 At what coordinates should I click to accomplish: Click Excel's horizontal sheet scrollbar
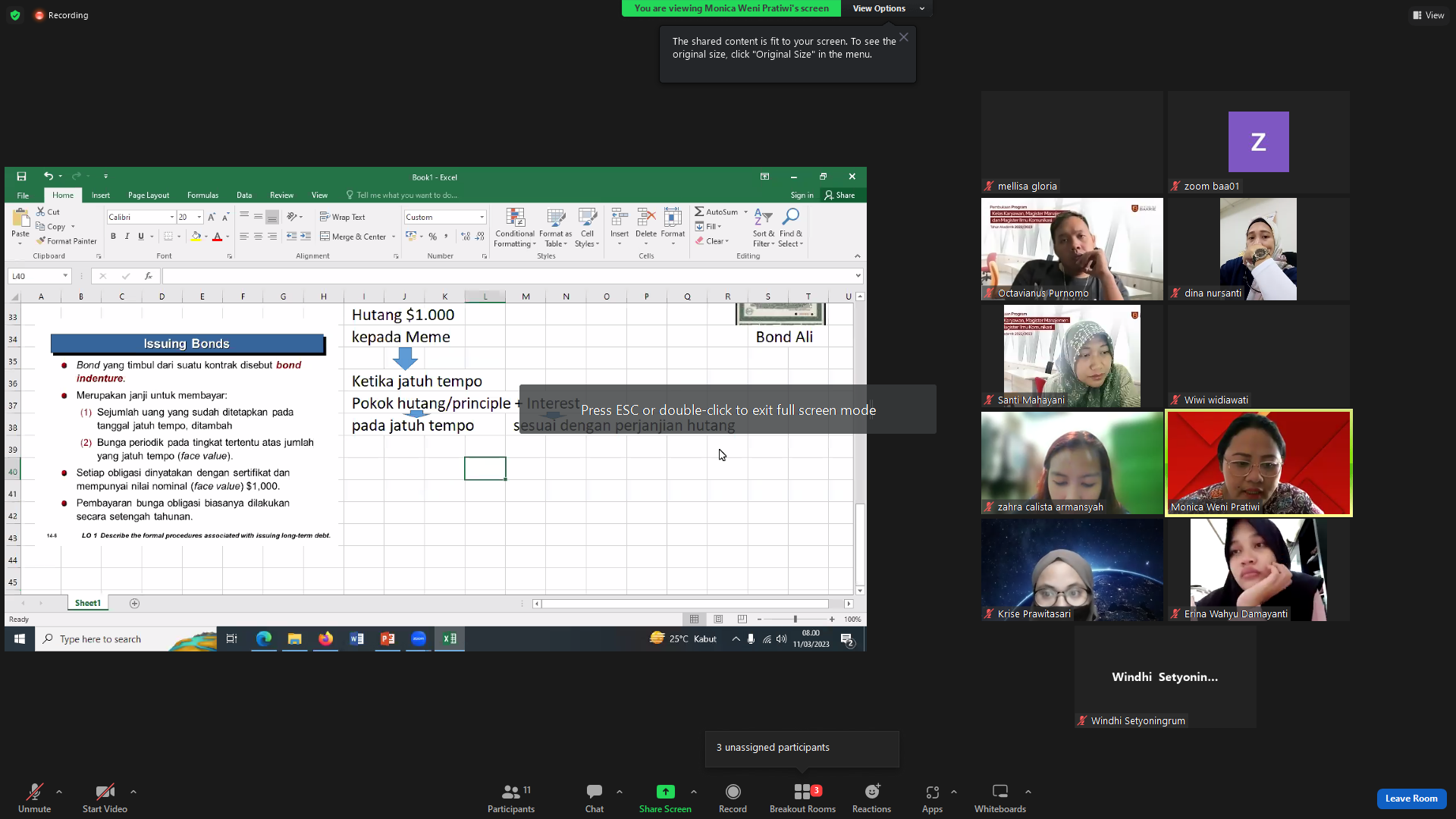(x=684, y=604)
